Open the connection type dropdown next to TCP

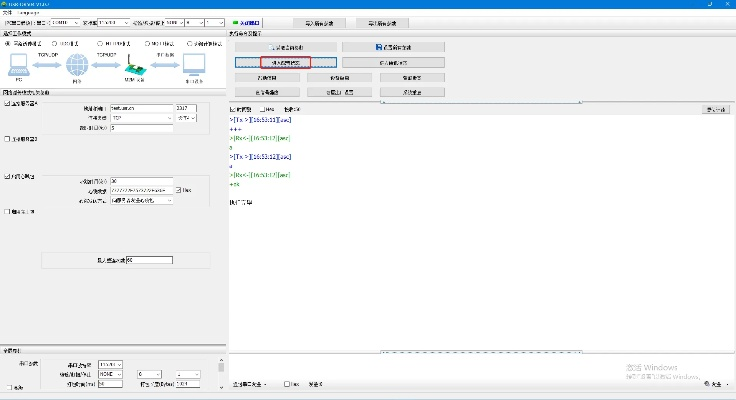point(186,118)
